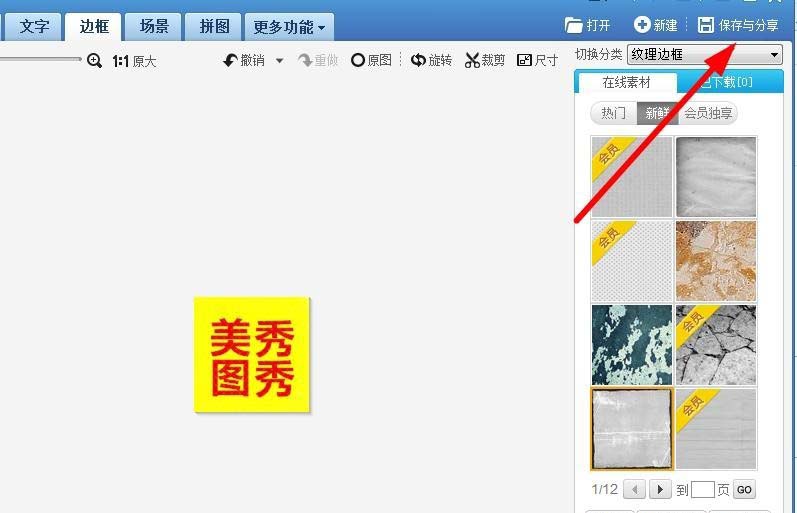Screen dimensions: 797x513
Task: Select the 热门 filter
Action: tap(614, 113)
